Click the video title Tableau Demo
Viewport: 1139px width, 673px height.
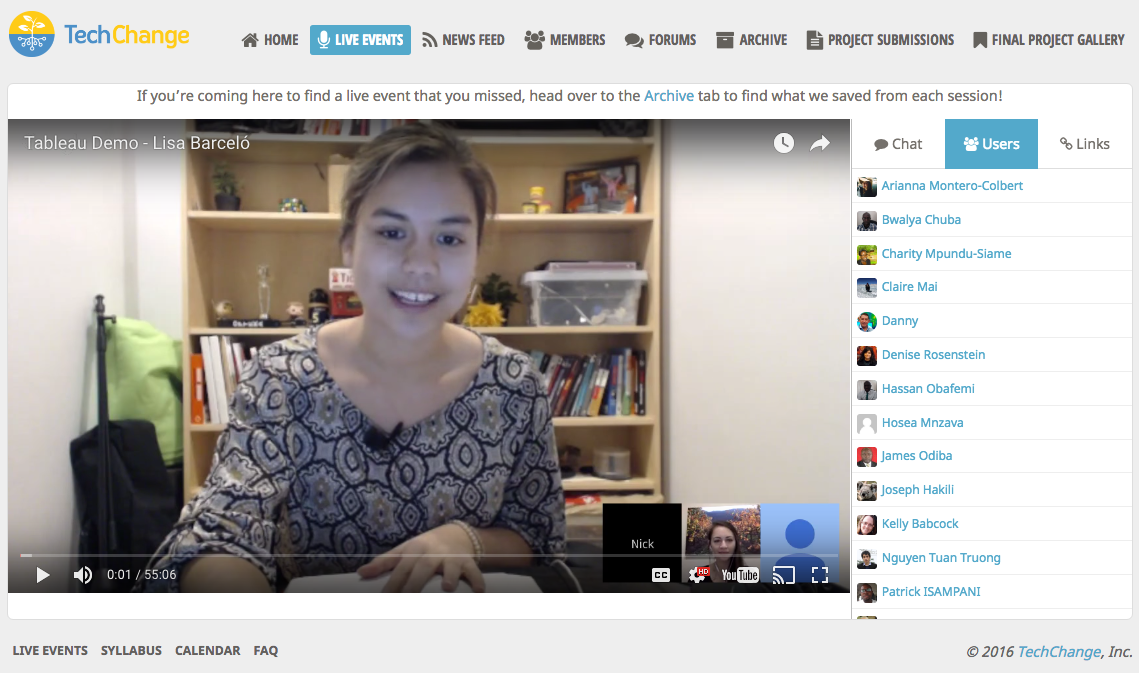(x=137, y=143)
